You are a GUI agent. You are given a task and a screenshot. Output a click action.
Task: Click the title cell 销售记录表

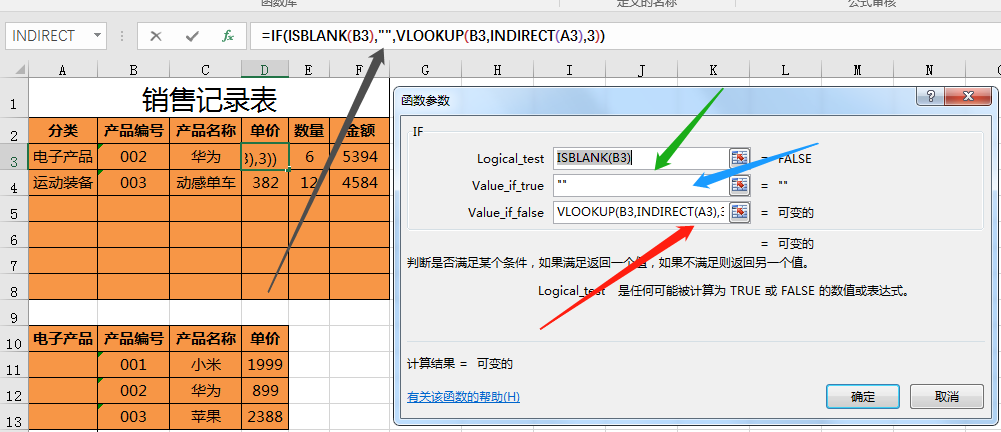[x=209, y=98]
